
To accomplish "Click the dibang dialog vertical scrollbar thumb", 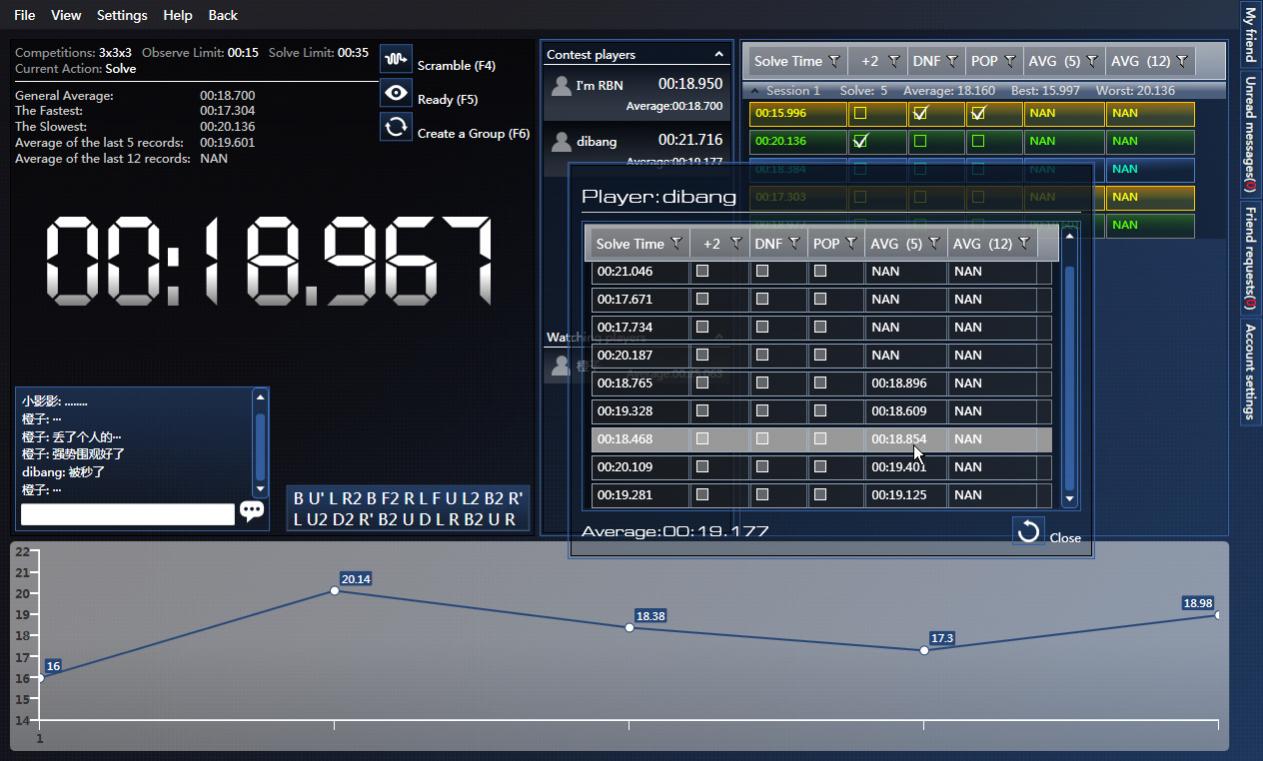I will click(x=1069, y=377).
